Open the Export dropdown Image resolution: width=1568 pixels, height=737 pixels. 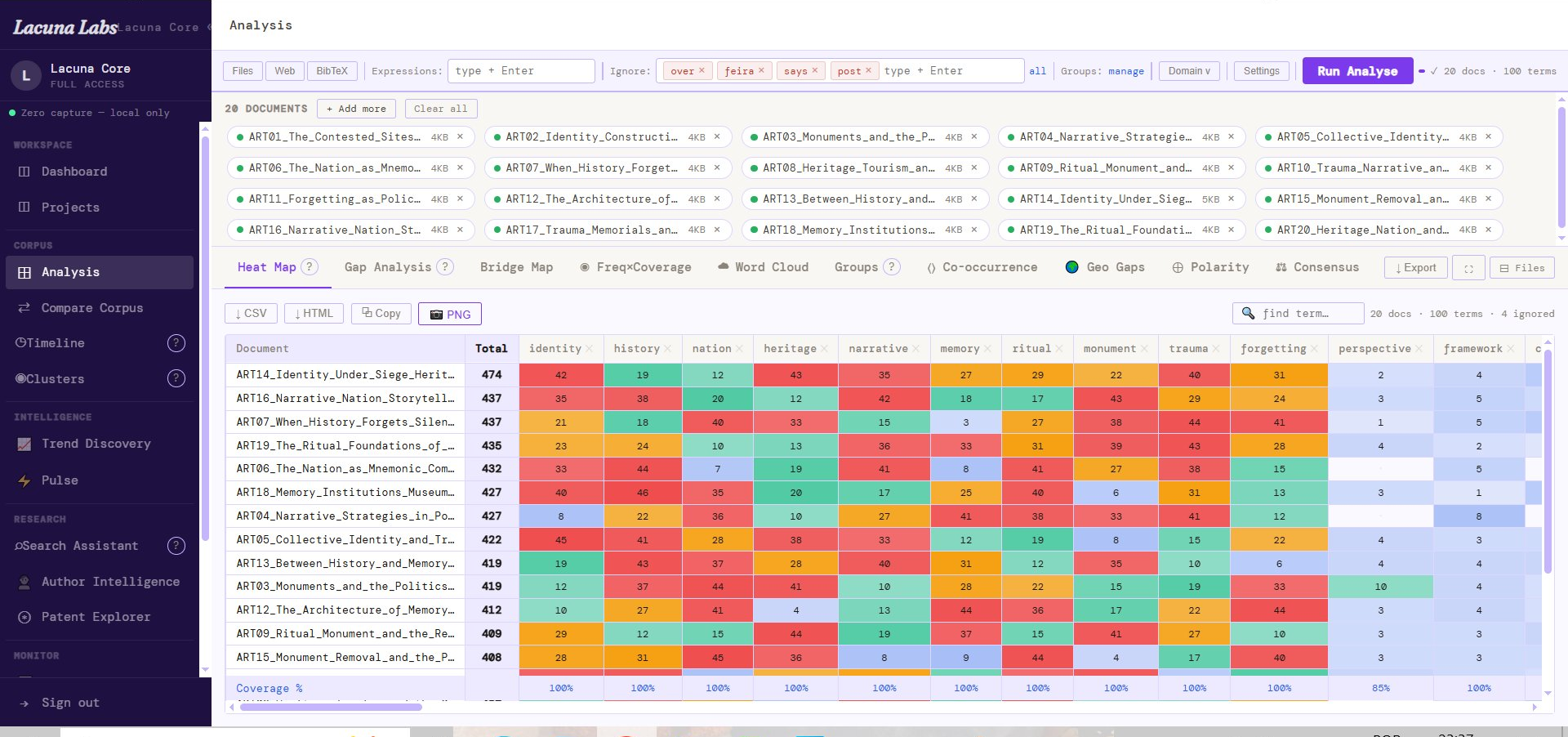click(x=1415, y=268)
